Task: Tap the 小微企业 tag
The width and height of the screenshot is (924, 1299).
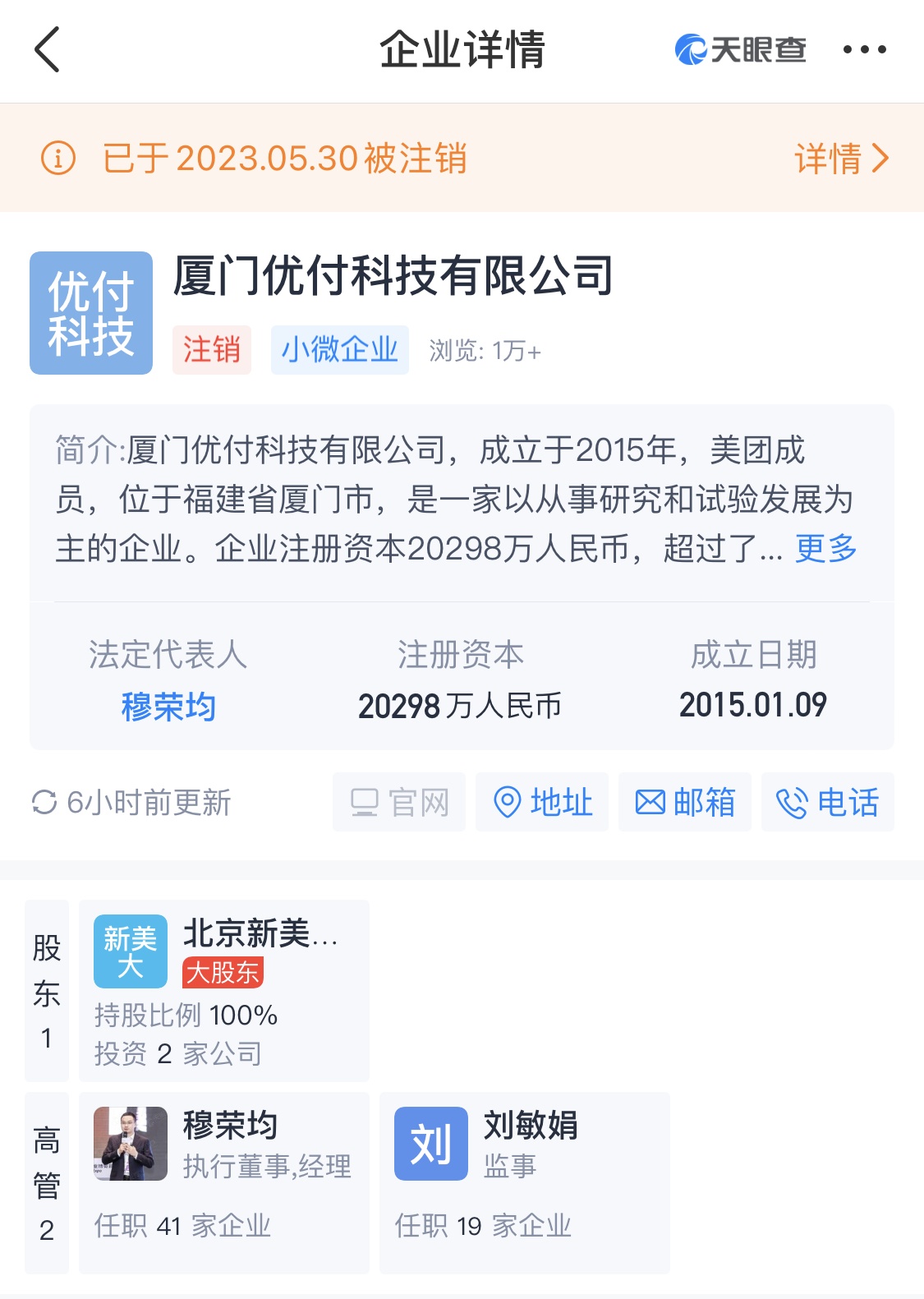Action: 340,350
